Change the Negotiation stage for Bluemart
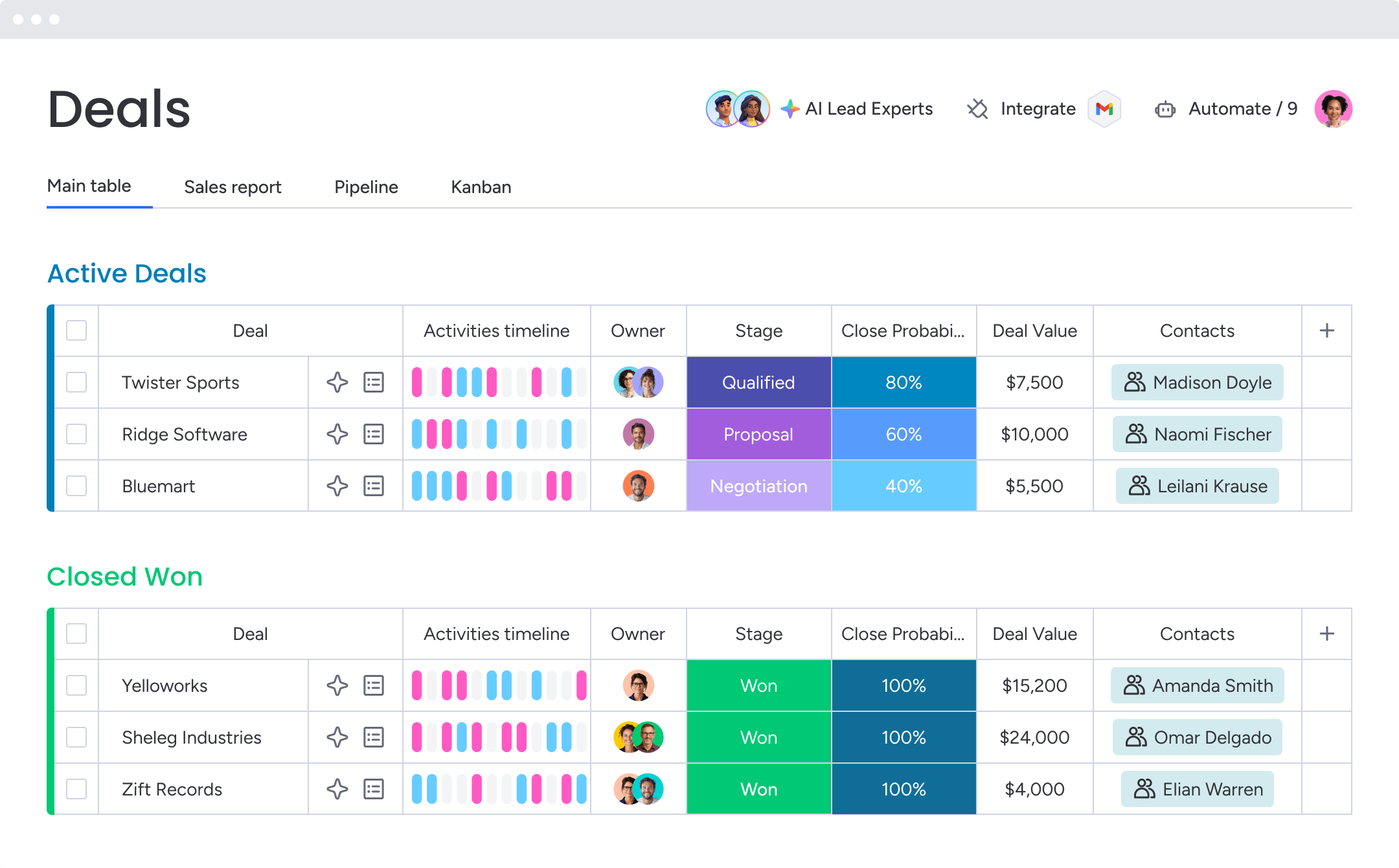Screen dimensions: 1399x868 (758, 486)
